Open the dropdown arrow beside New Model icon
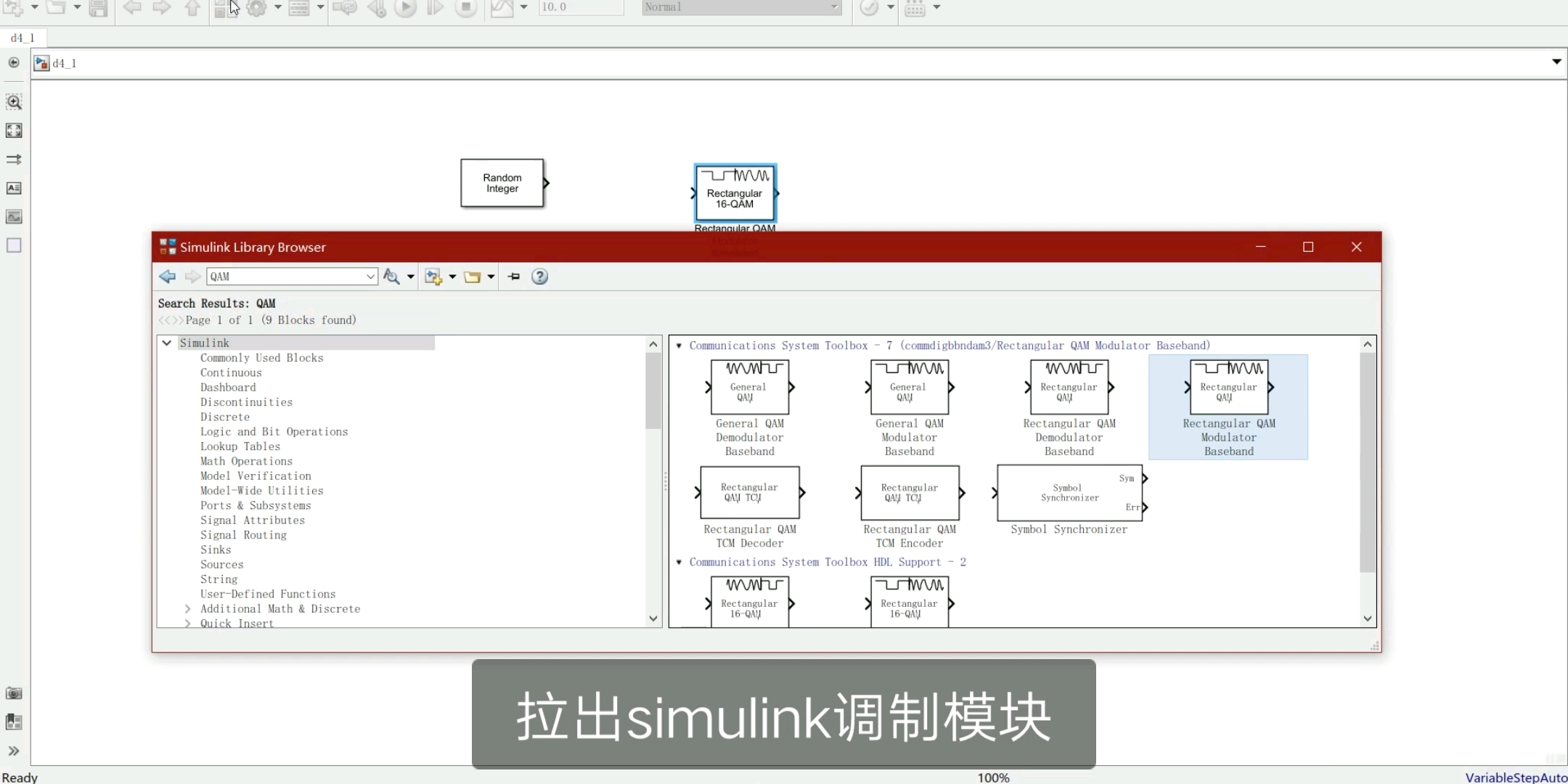The width and height of the screenshot is (1568, 784). [x=452, y=277]
